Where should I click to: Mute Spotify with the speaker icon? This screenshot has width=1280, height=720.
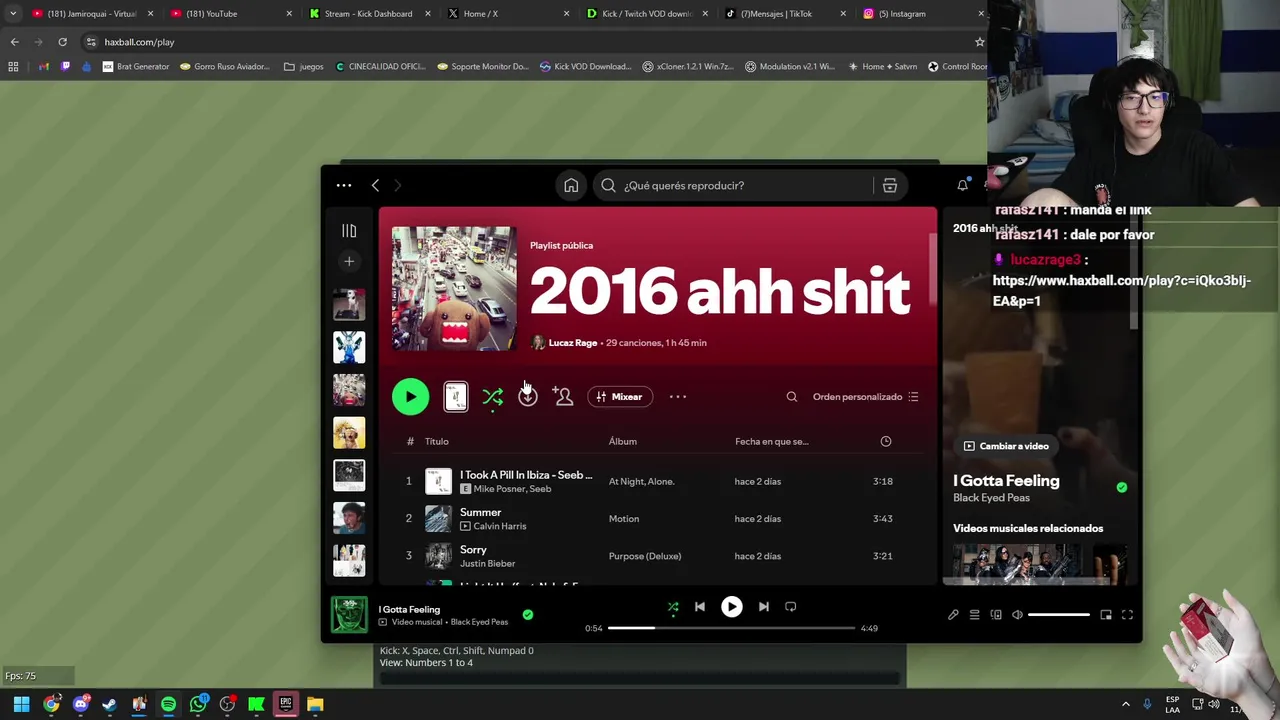click(1017, 615)
